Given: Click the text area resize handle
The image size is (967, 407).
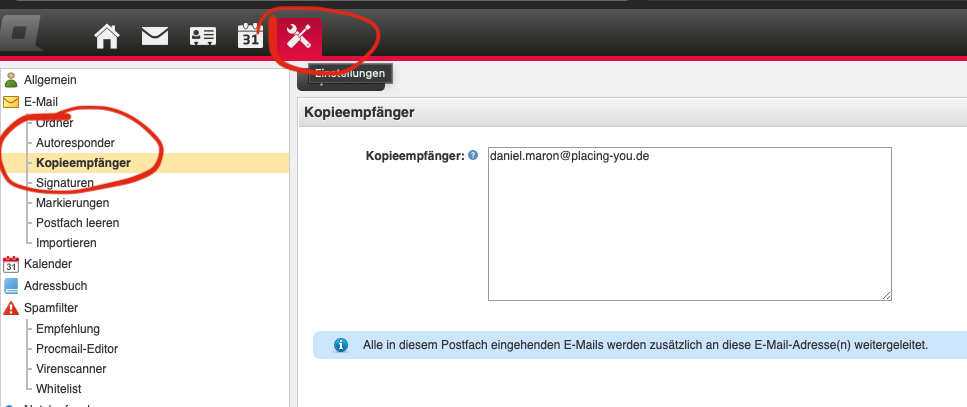Looking at the screenshot, I should [x=886, y=296].
